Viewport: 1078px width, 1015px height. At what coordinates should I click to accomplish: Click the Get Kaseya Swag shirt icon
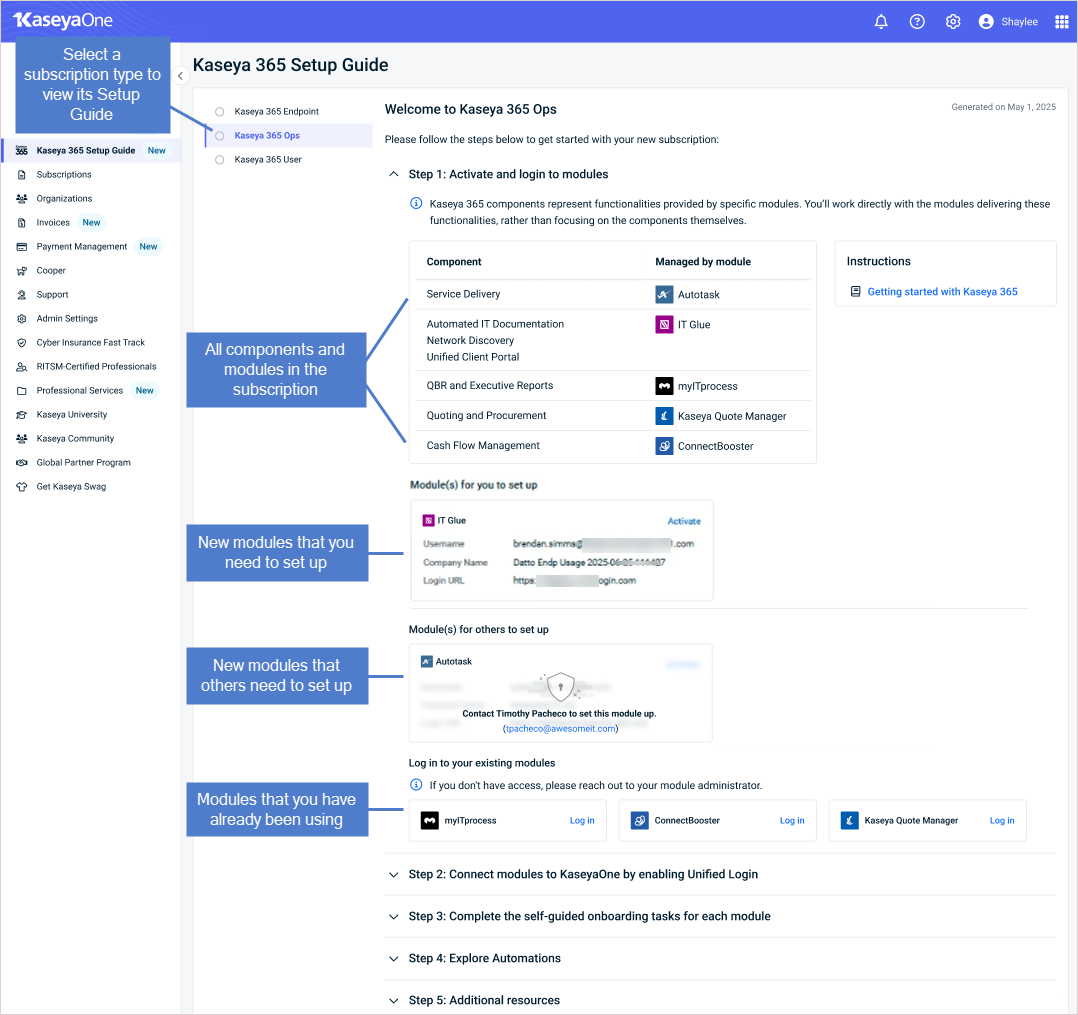21,487
